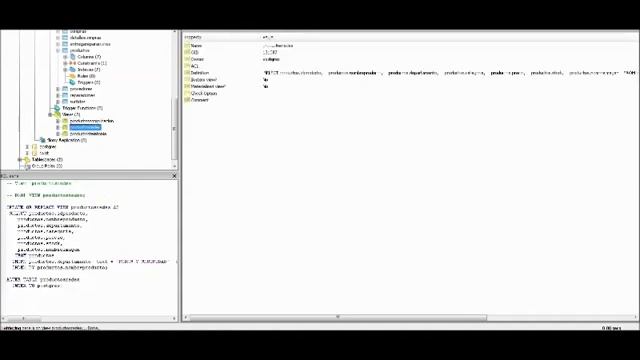Click the ALTER TABLE productosverdes line
The image size is (640, 360).
(x=43, y=280)
